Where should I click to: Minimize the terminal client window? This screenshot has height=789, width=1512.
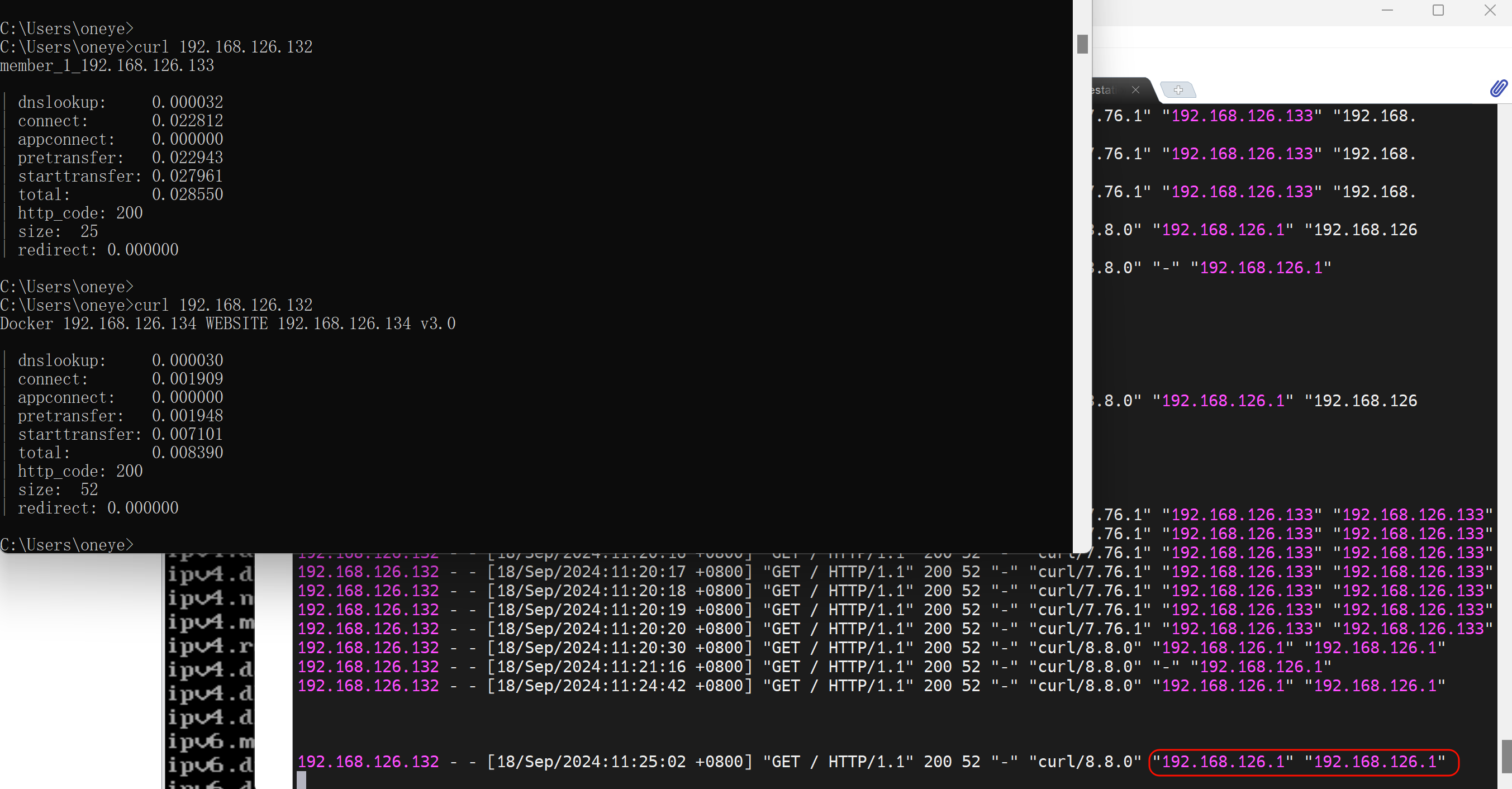(x=1387, y=11)
